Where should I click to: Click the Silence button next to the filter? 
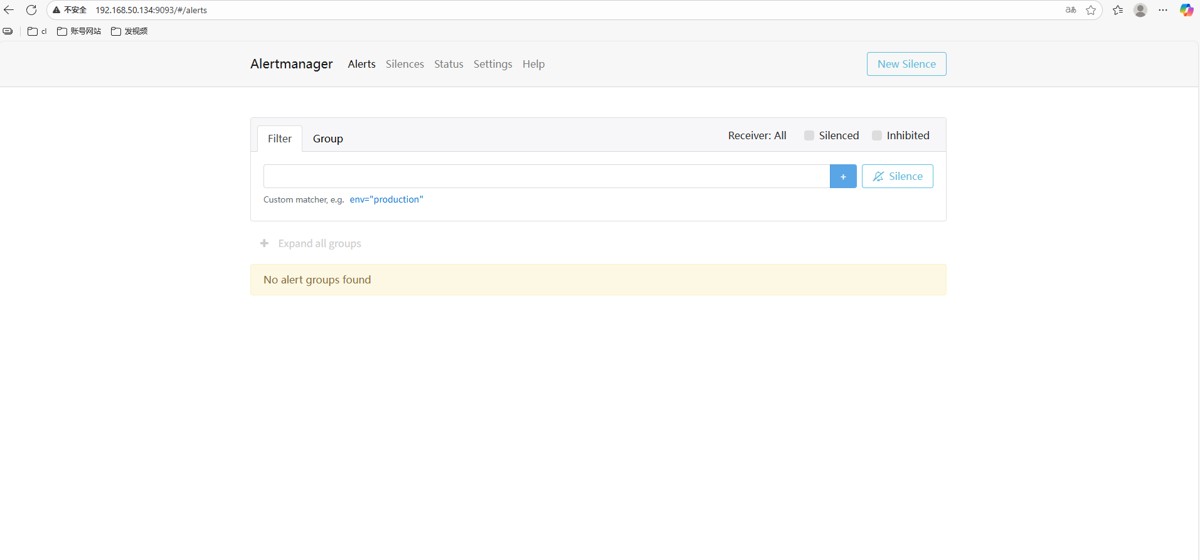pos(897,176)
